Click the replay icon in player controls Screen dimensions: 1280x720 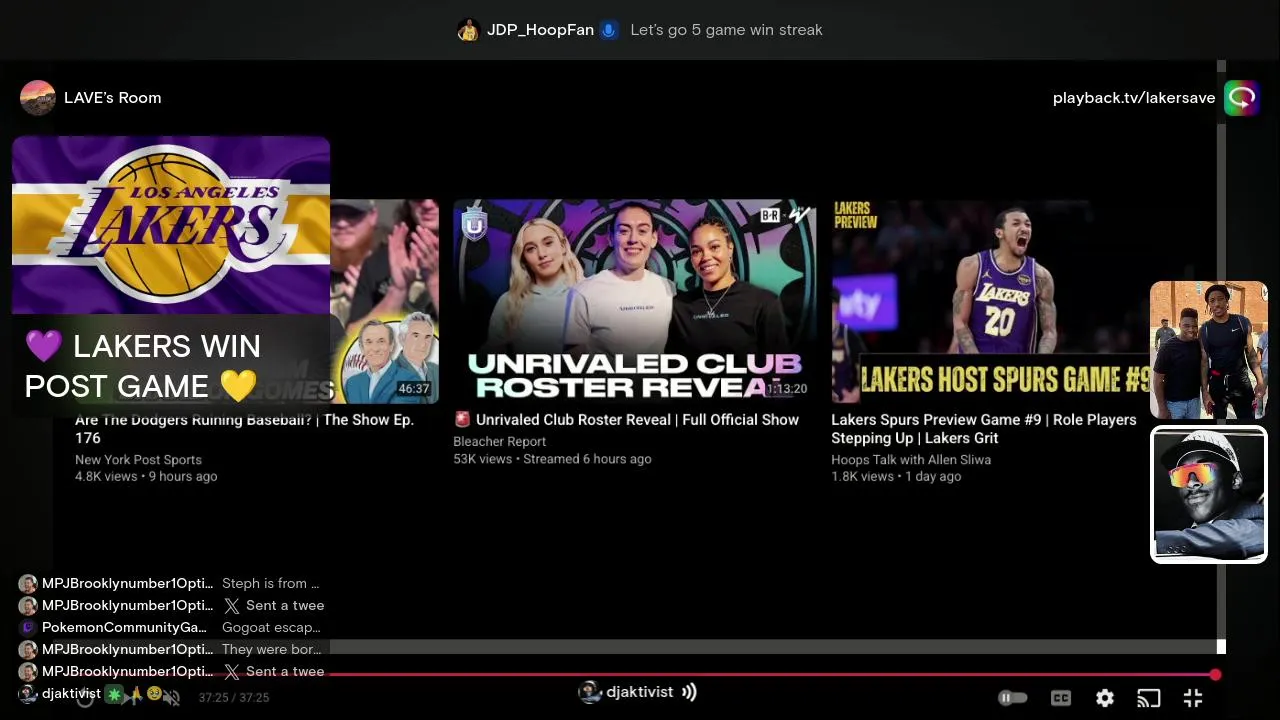pyautogui.click(x=86, y=698)
